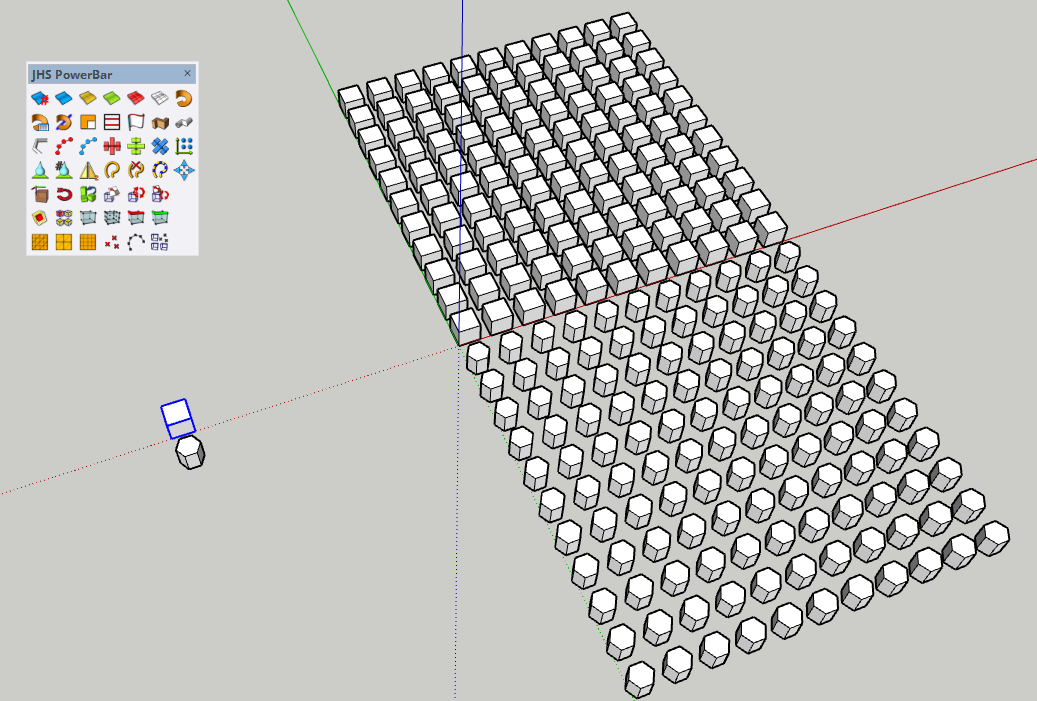The image size is (1037, 701).
Task: Click the green blocks with blue arrow icon
Action: (x=88, y=194)
